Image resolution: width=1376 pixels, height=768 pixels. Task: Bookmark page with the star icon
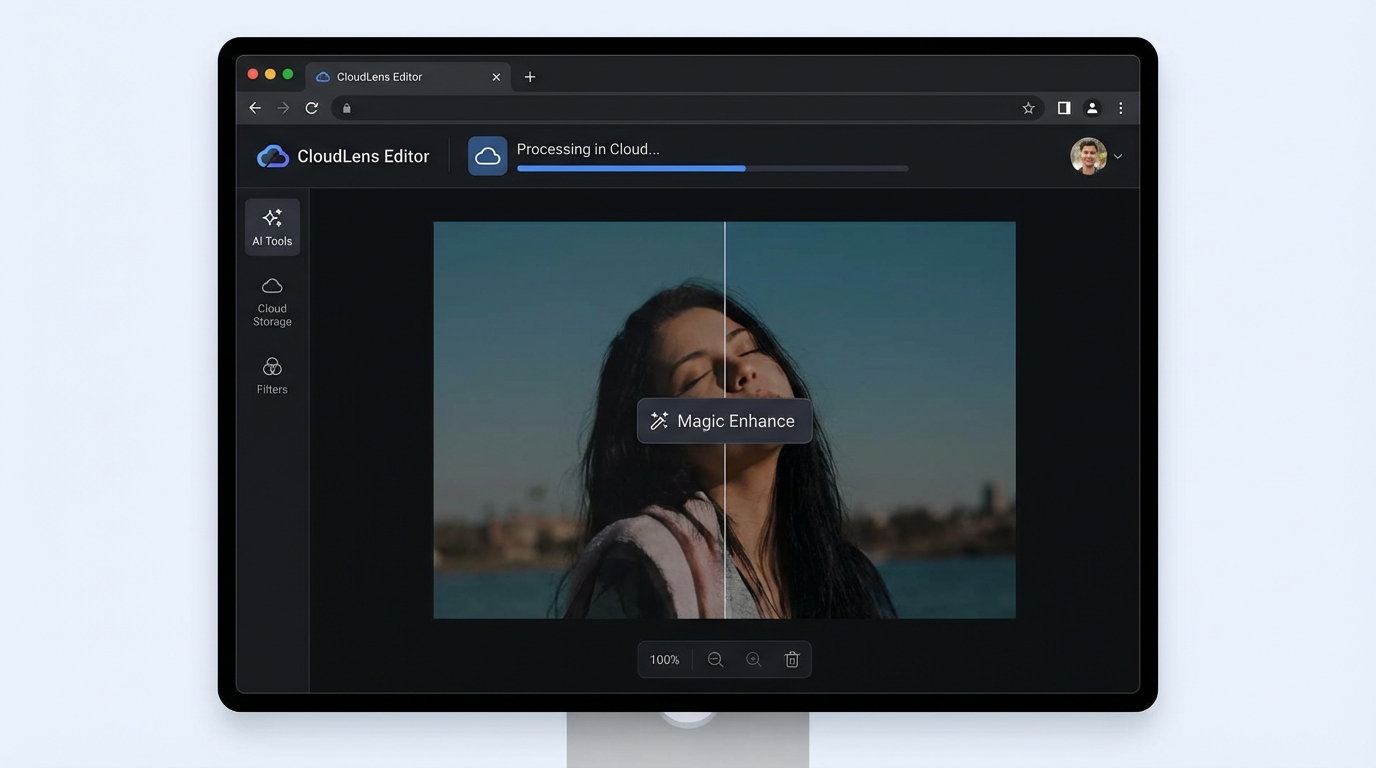click(1028, 108)
